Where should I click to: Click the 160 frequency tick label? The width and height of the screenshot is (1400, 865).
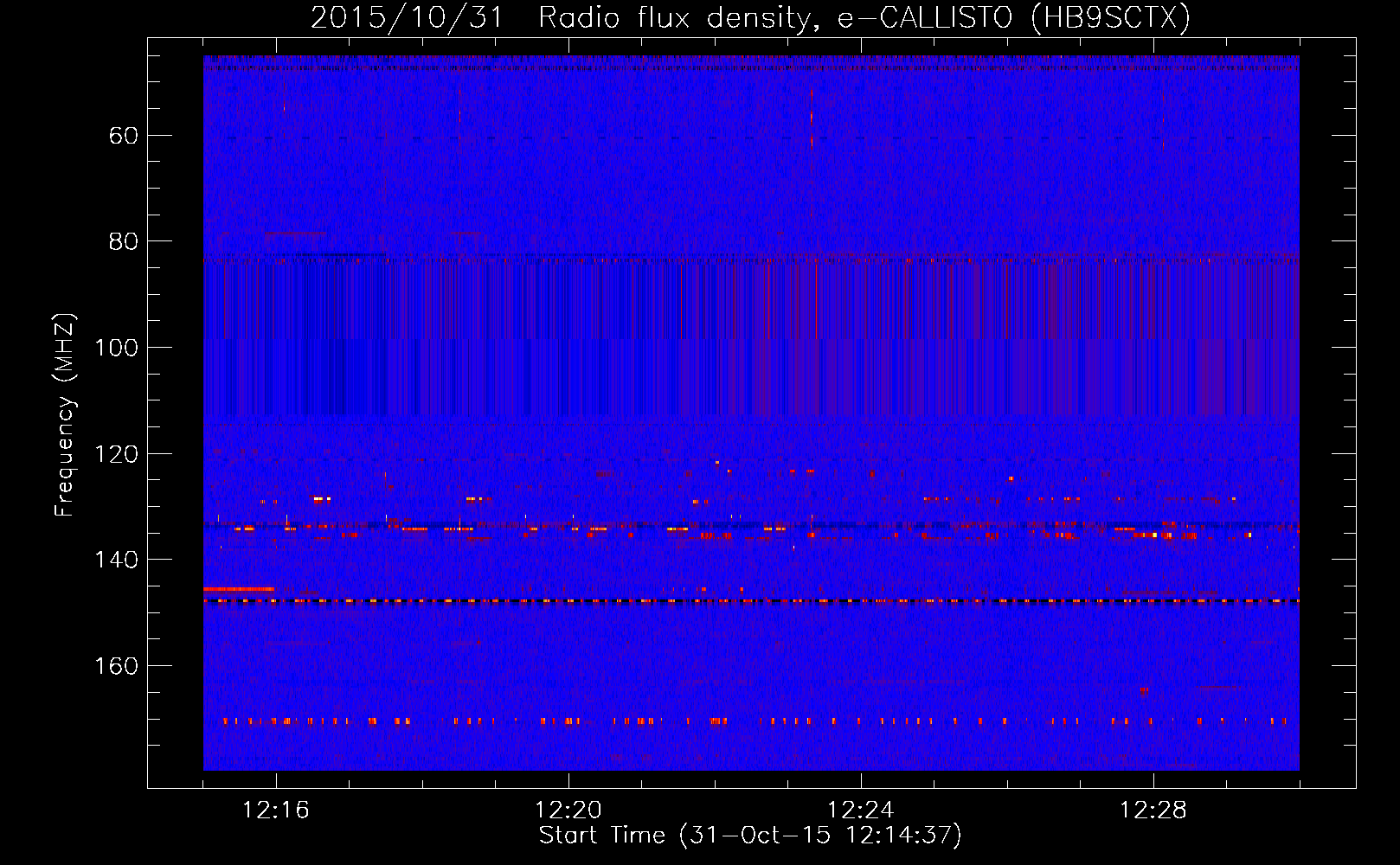click(x=115, y=666)
